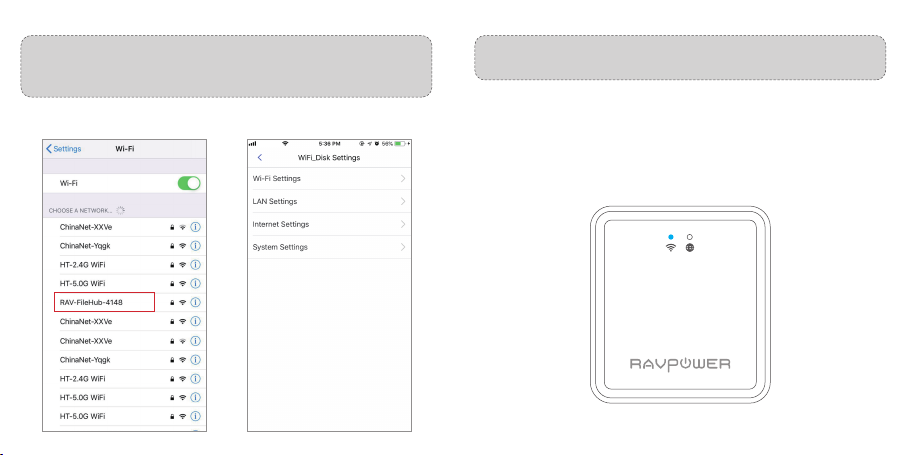Image resolution: width=908 pixels, height=455 pixels.
Task: Open info icon for RAV-FileHub-4148 network
Action: tap(195, 302)
